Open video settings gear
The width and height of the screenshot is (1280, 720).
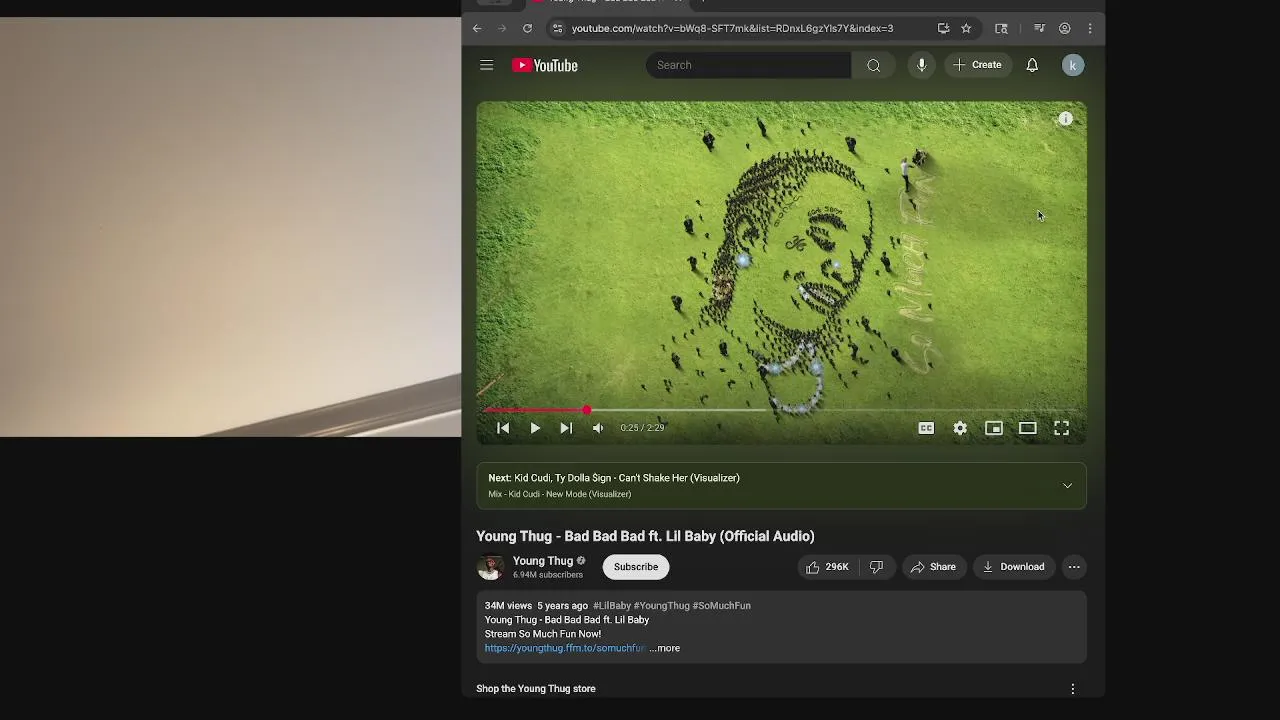960,428
